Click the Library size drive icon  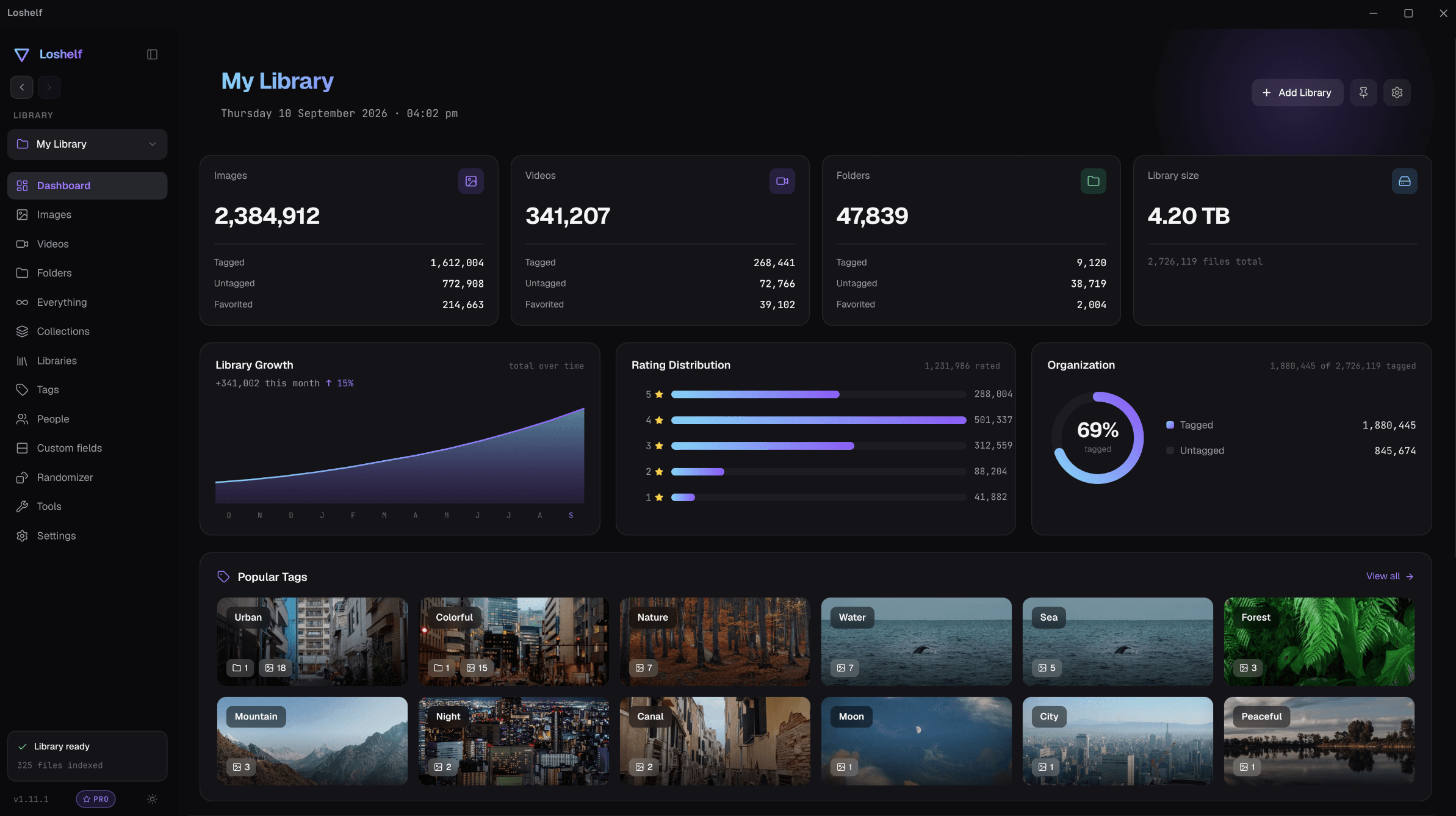tap(1405, 181)
